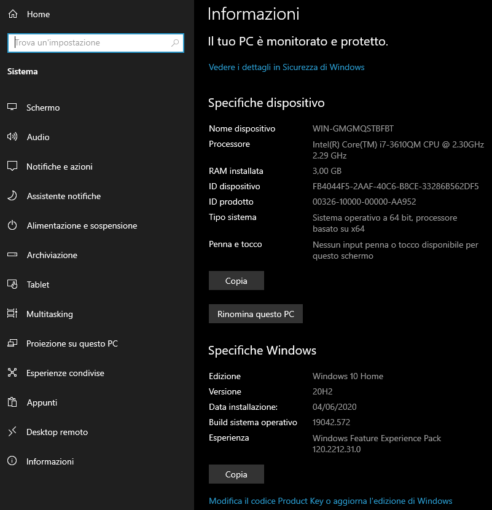Click the Specifiche dispositivo heading
The image size is (492, 510).
tap(266, 103)
